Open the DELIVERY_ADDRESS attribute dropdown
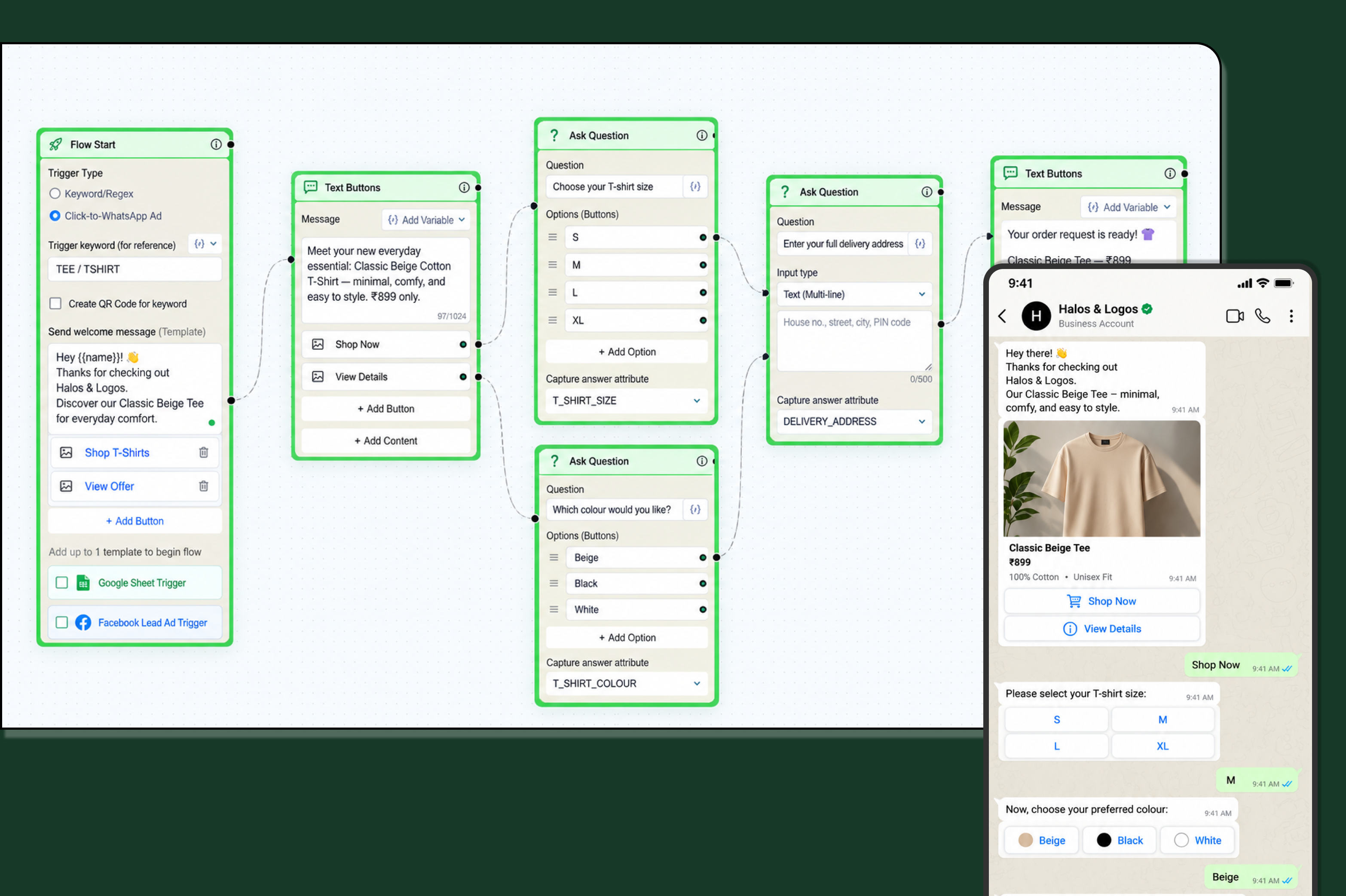 (x=854, y=422)
